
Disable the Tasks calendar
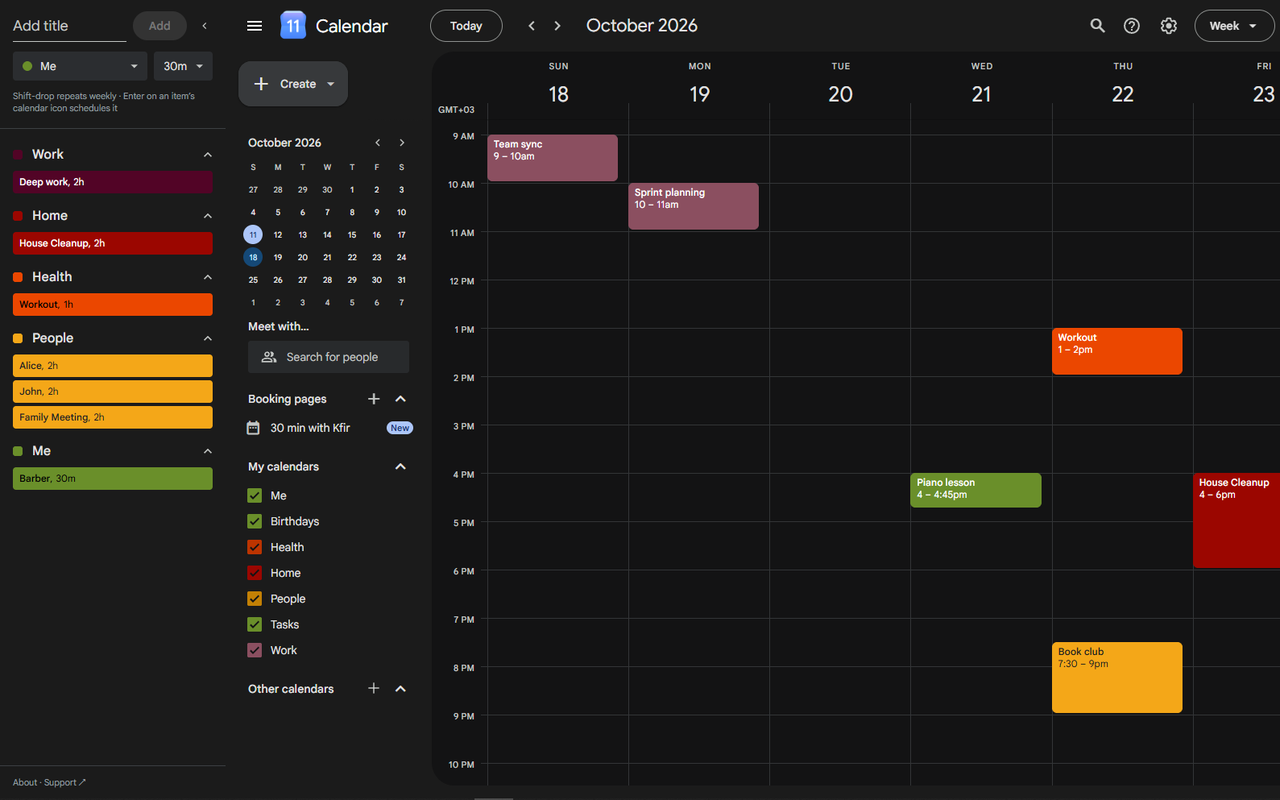point(254,625)
